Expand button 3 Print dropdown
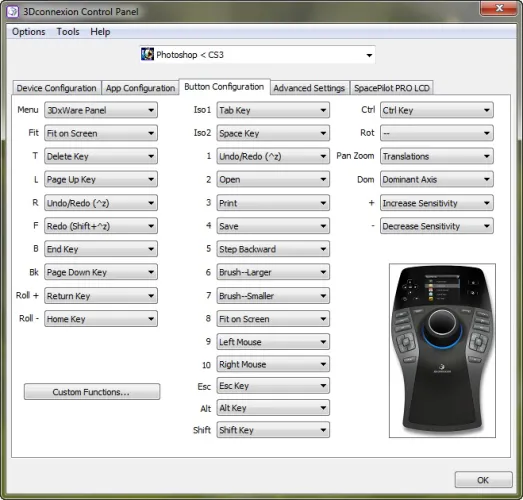The width and height of the screenshot is (523, 500). (x=273, y=203)
